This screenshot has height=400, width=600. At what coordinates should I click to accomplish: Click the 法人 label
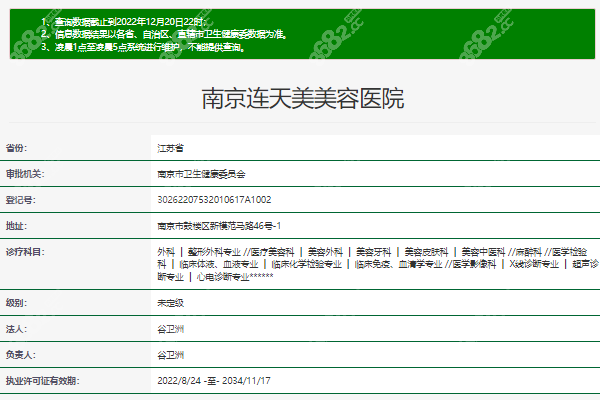click(x=16, y=329)
